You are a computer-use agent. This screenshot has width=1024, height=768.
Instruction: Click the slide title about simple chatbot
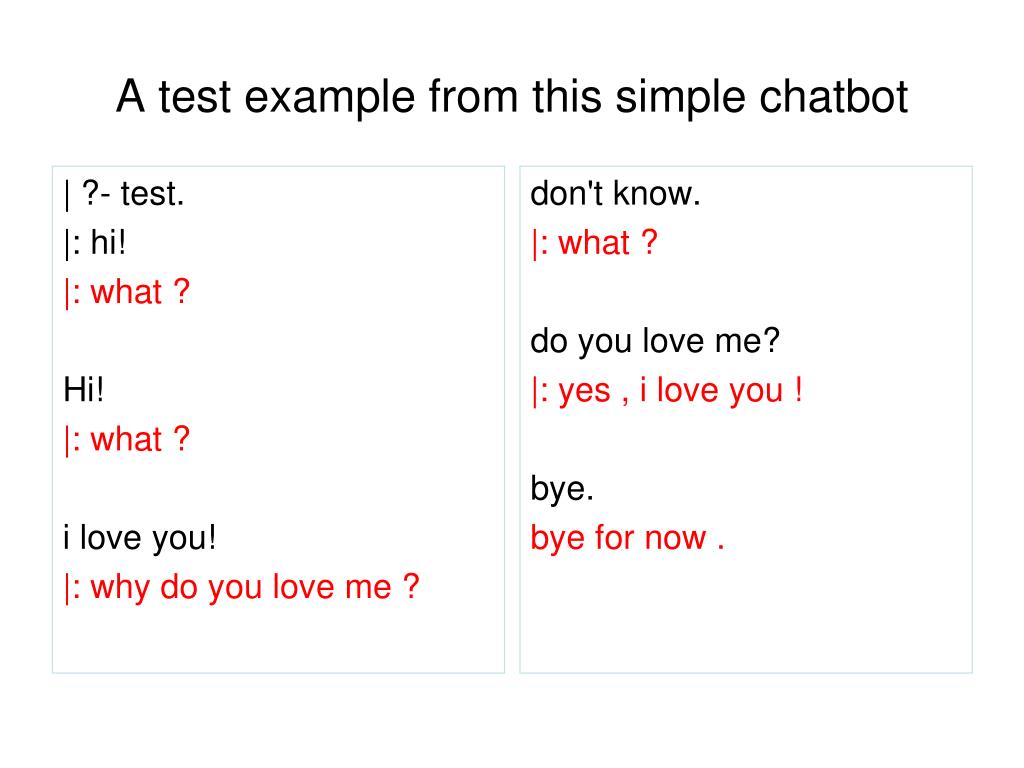coord(512,98)
